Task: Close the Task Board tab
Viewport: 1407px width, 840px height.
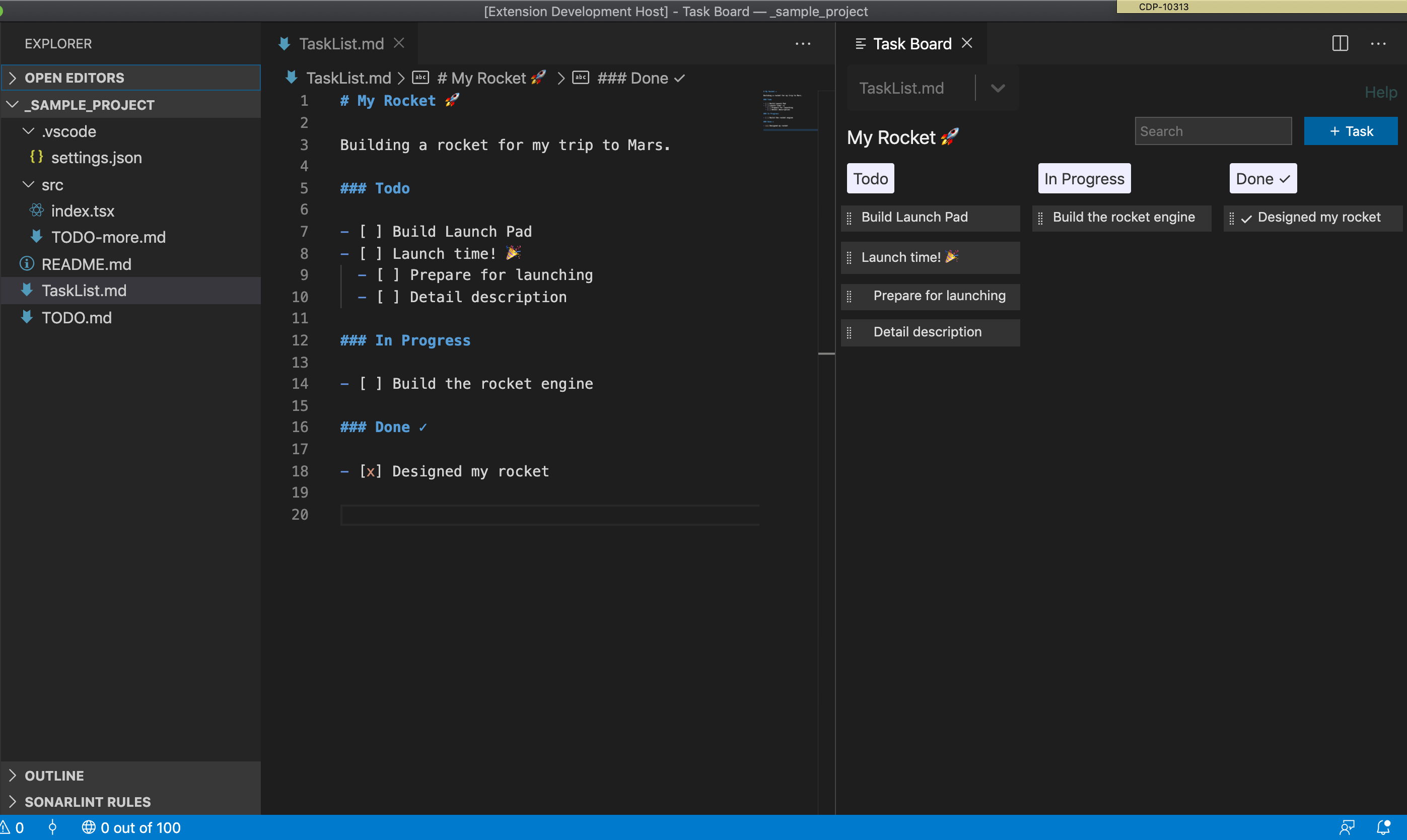Action: tap(967, 43)
